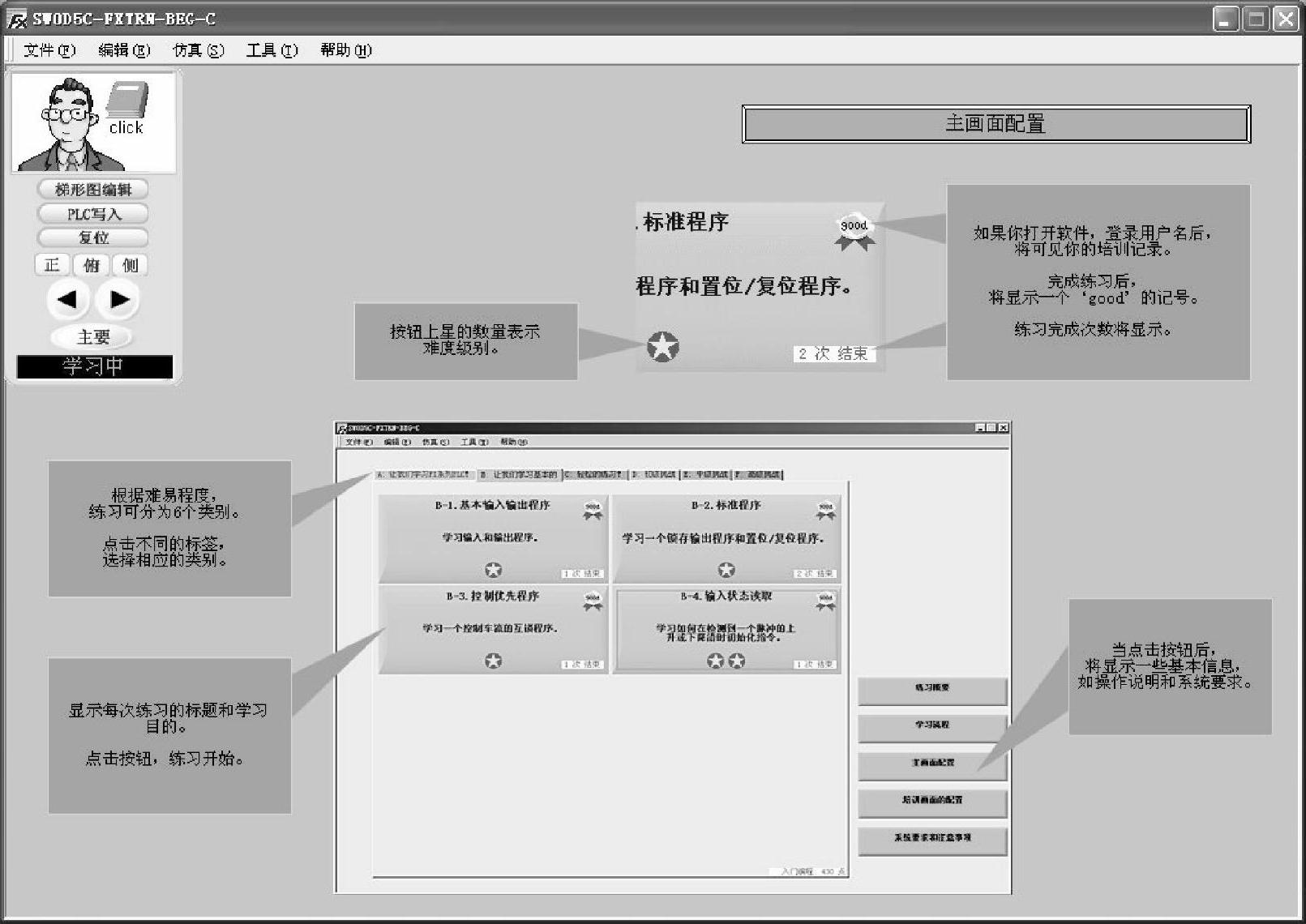The width and height of the screenshot is (1306, 924).
Task: Go to previous page with left arrow
Action: tap(68, 300)
